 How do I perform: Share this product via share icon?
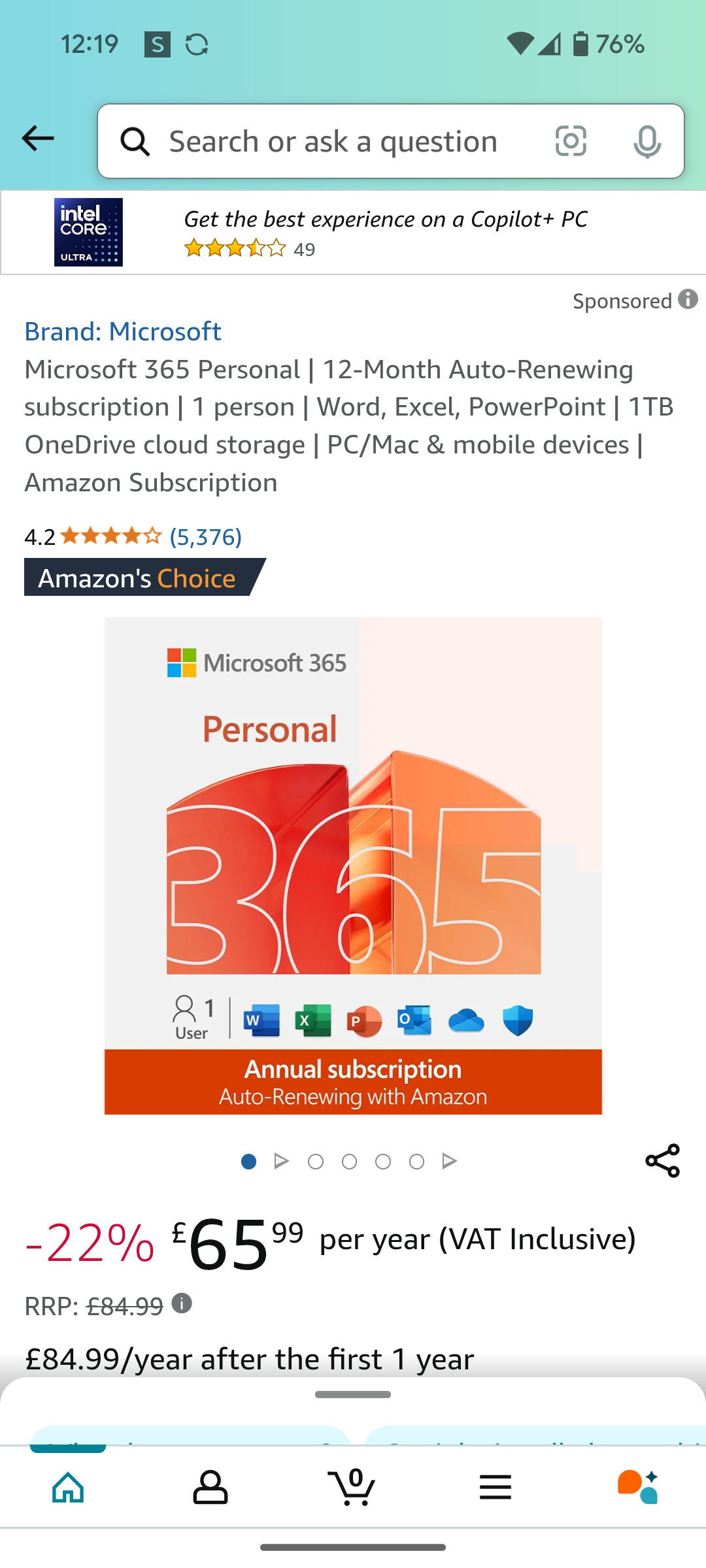pos(662,1161)
